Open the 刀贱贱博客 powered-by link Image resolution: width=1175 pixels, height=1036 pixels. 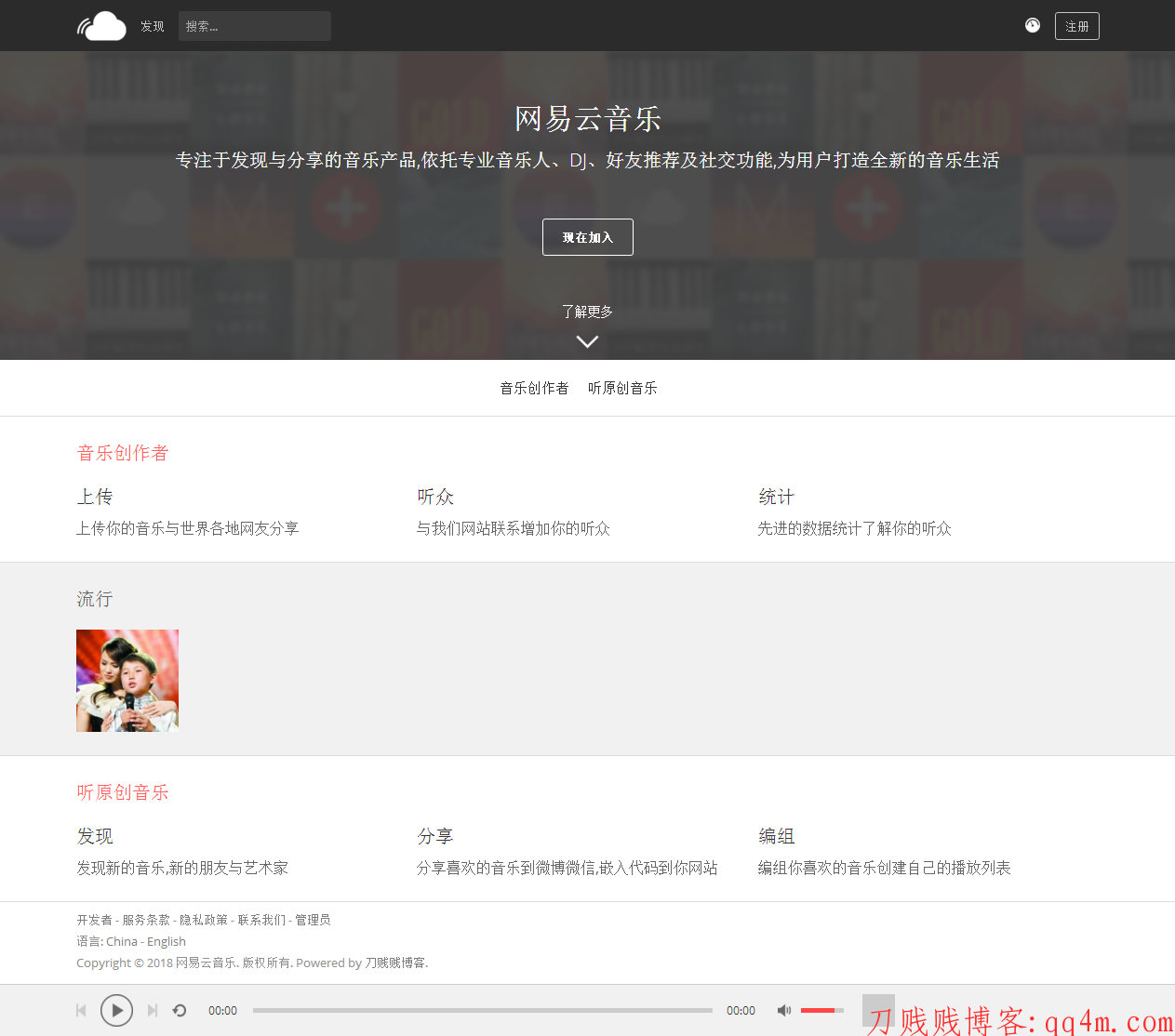pyautogui.click(x=395, y=963)
